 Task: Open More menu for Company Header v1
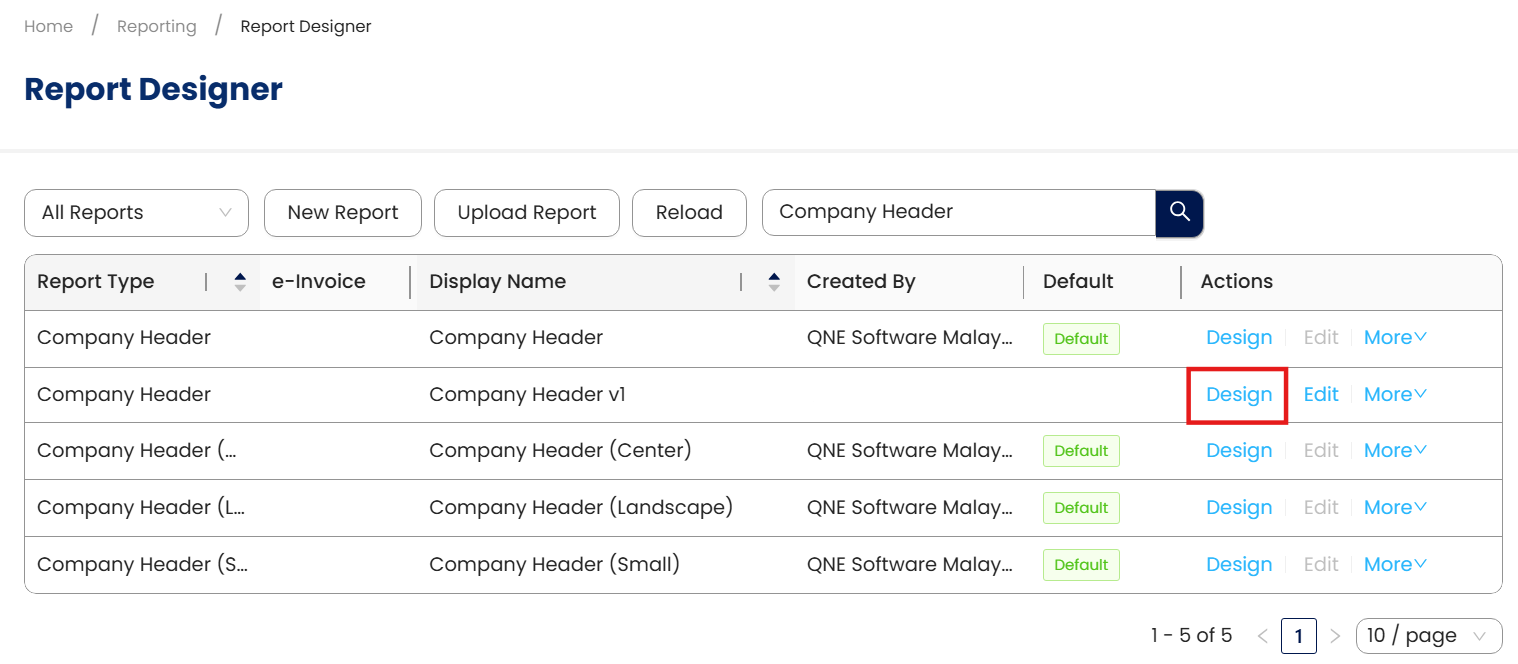click(x=1395, y=395)
